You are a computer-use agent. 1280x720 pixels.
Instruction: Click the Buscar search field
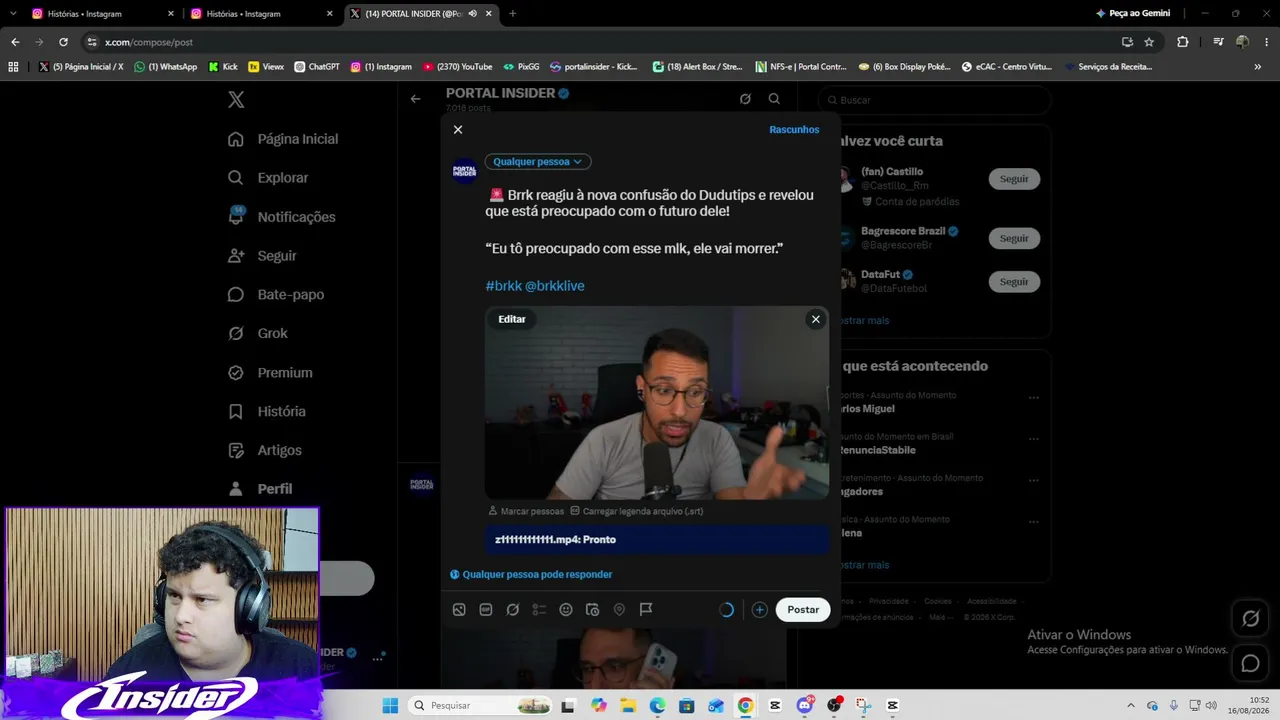[x=935, y=100]
